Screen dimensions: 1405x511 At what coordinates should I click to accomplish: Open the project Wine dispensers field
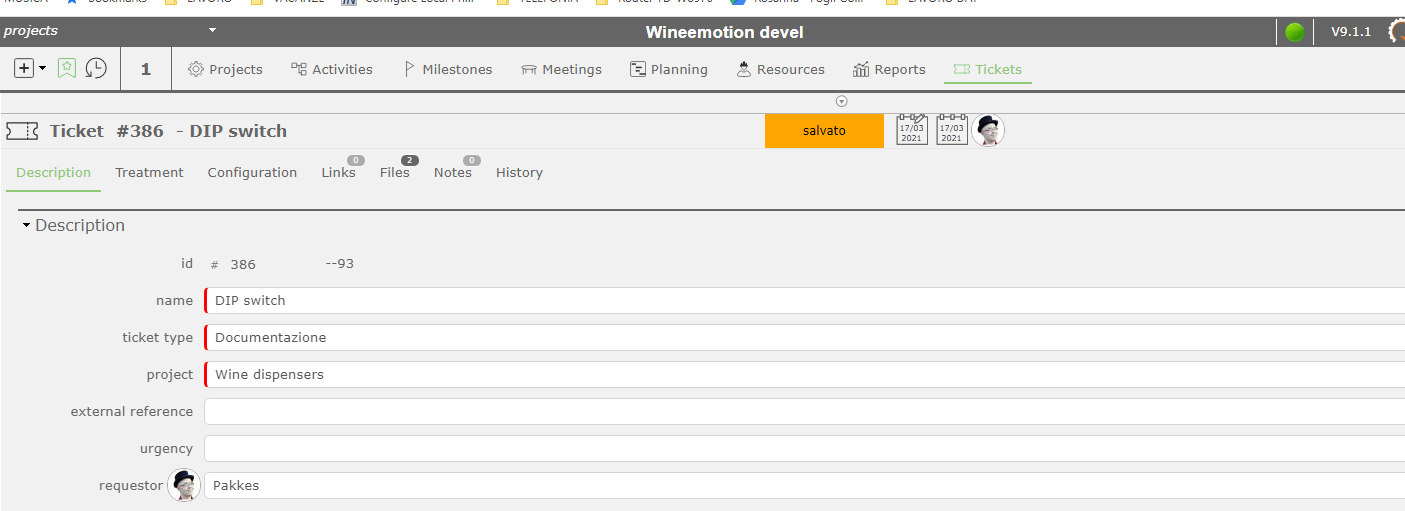pyautogui.click(x=804, y=374)
